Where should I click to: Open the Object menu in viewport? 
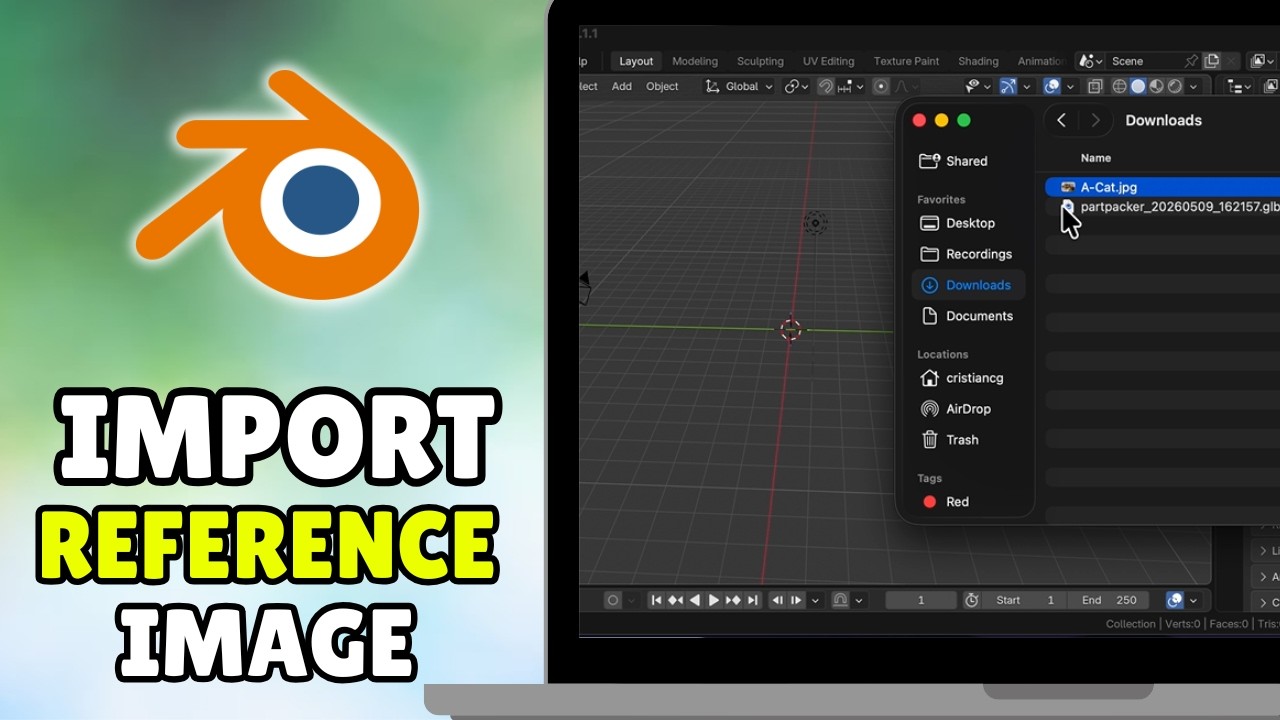coord(662,86)
